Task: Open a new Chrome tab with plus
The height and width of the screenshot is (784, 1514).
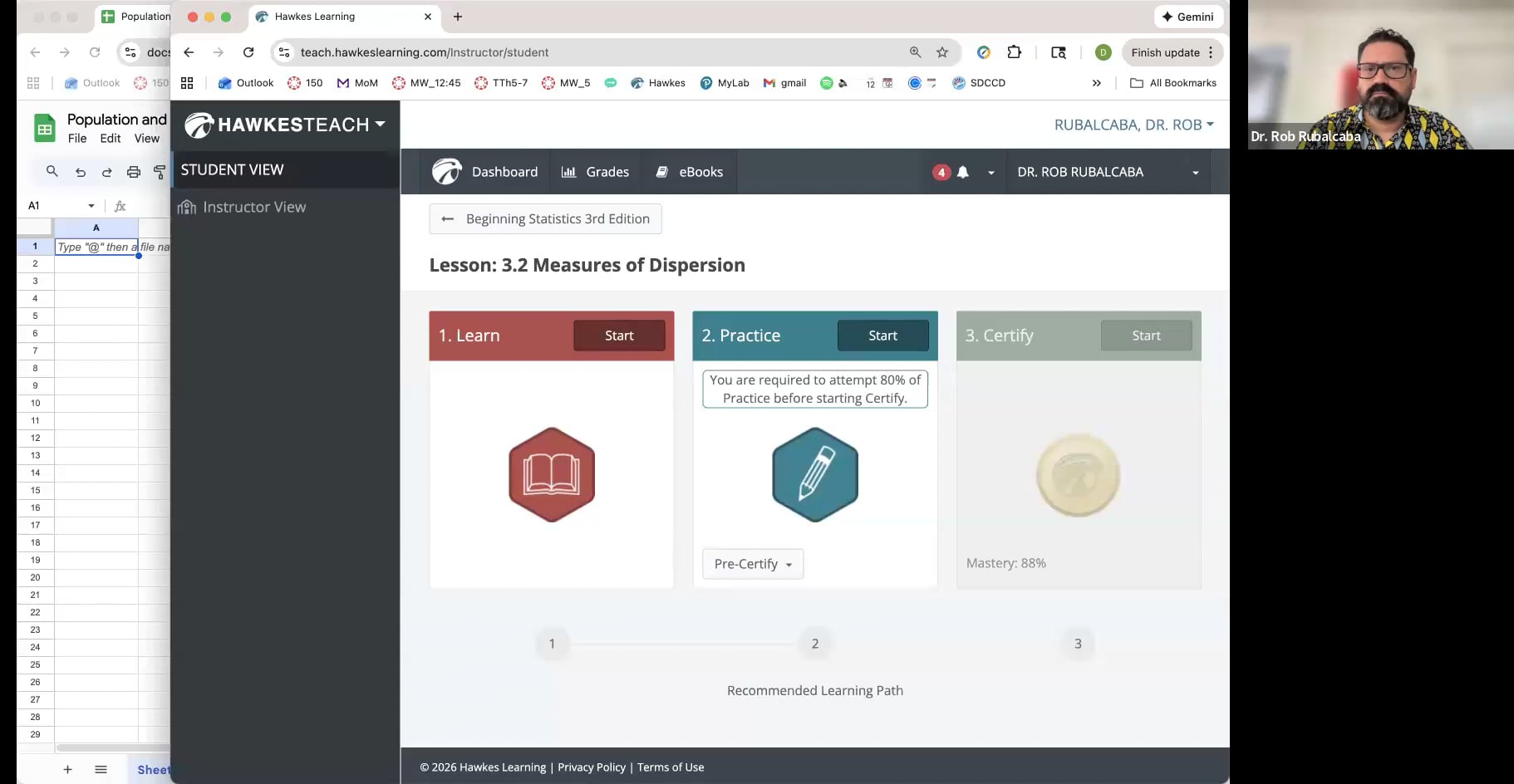Action: tap(458, 17)
